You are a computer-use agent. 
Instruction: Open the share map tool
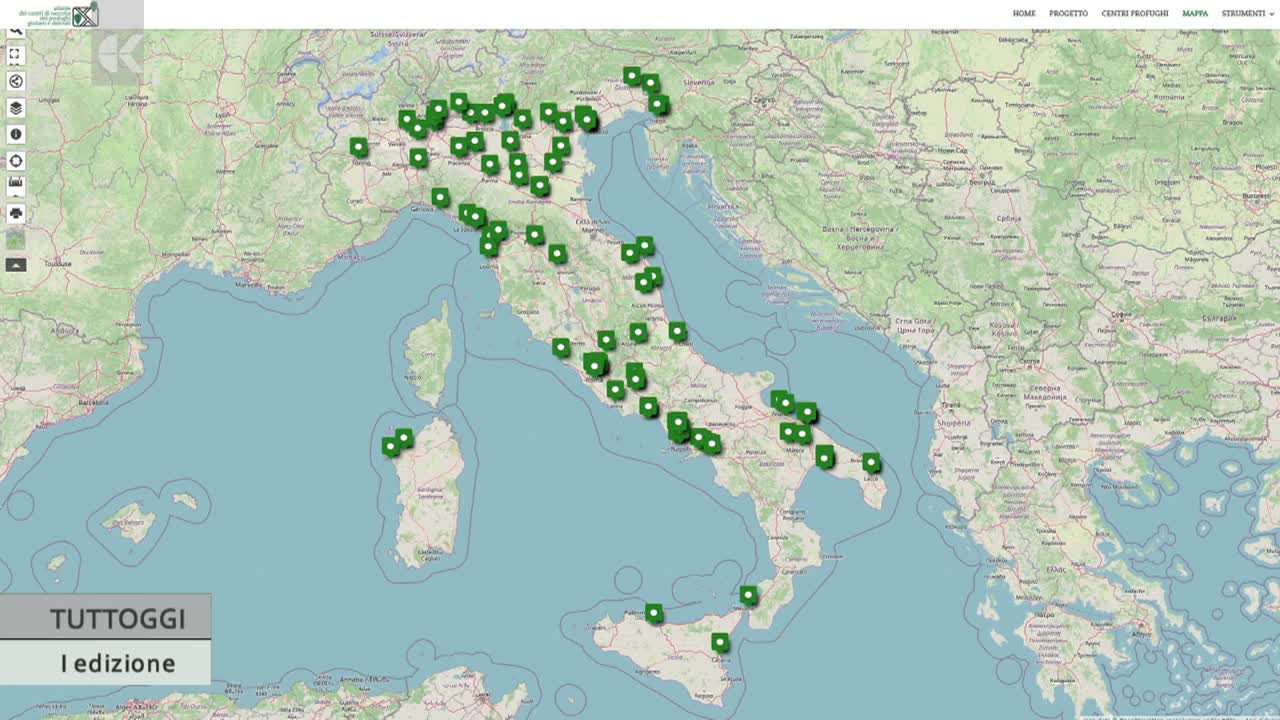(16, 82)
